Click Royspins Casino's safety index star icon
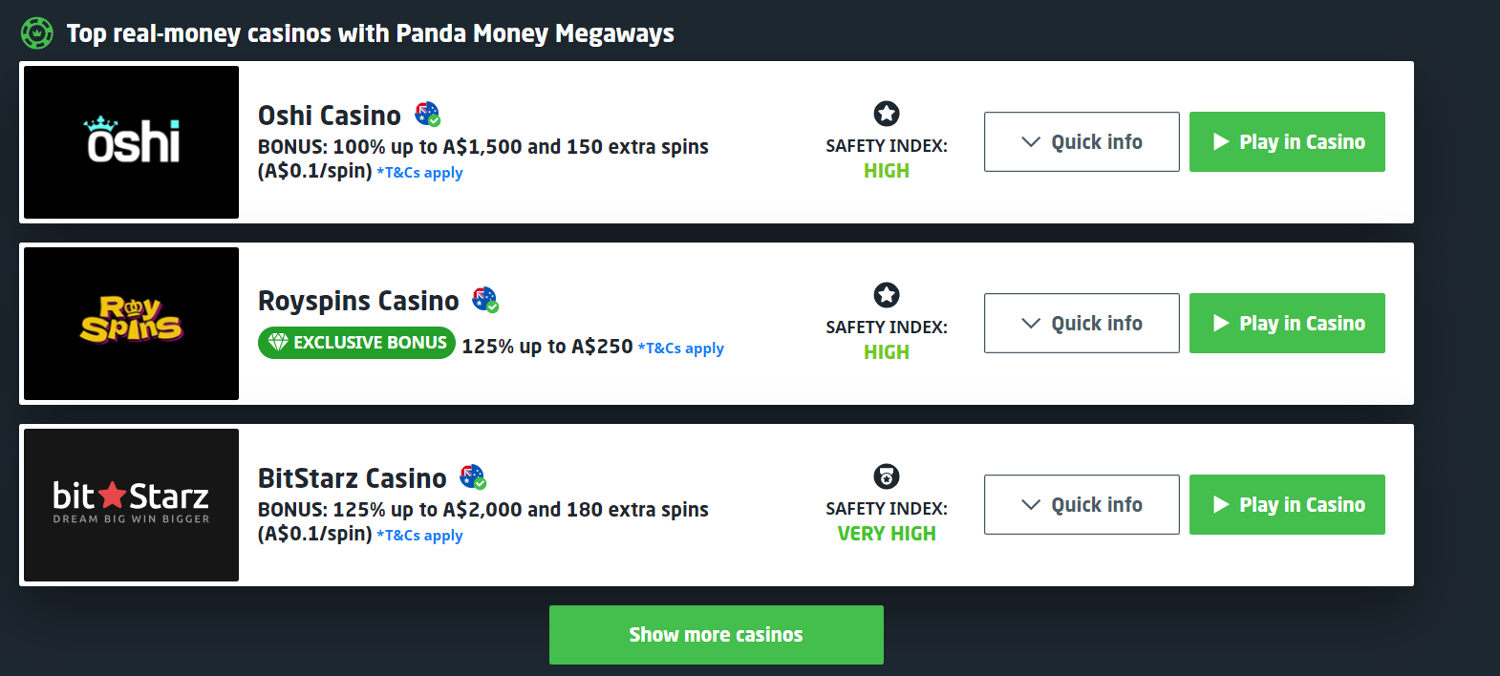 point(886,295)
